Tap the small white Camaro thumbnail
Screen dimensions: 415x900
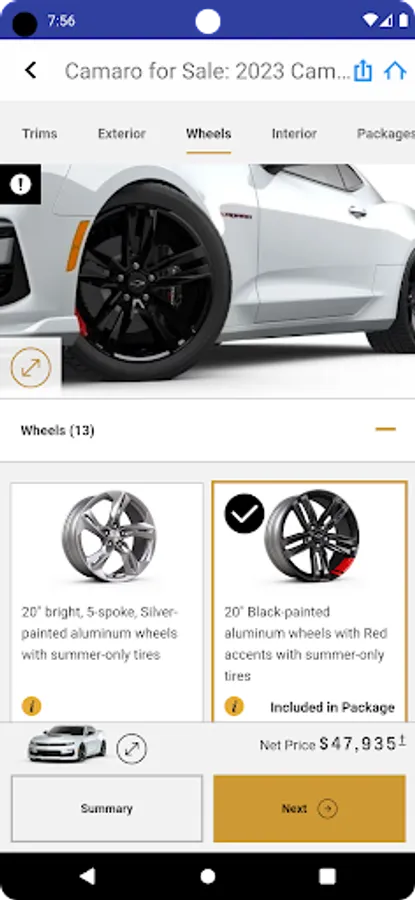(x=67, y=743)
